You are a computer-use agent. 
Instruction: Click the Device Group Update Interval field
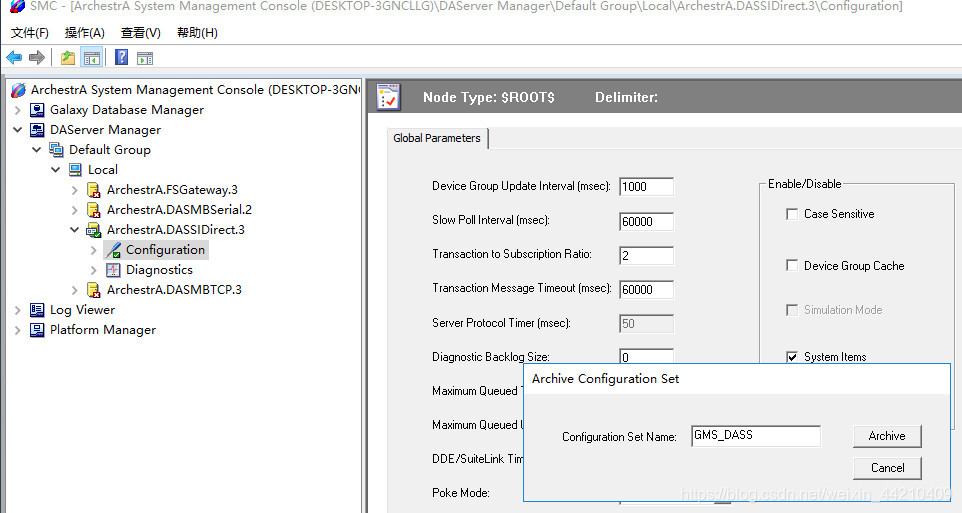[647, 187]
